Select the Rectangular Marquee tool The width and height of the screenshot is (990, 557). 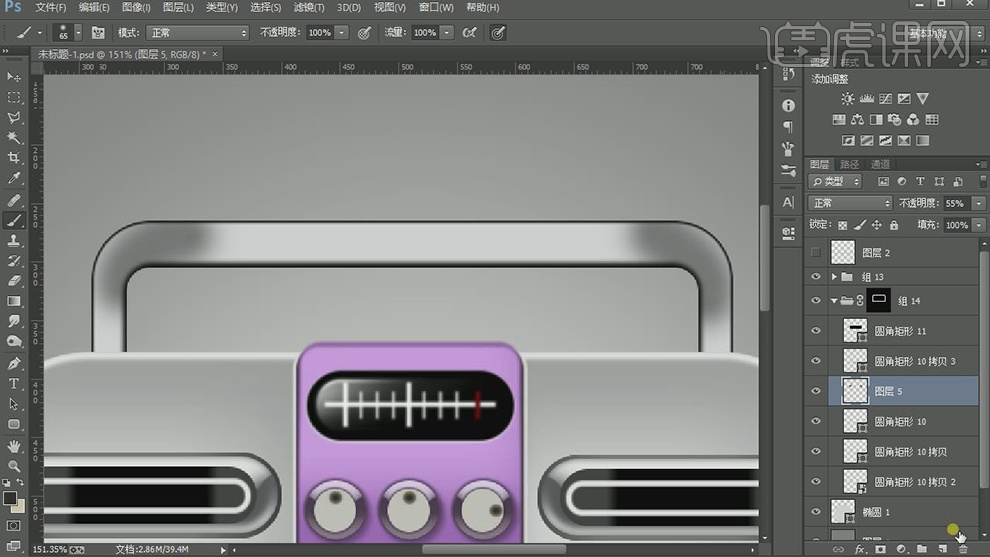point(13,97)
